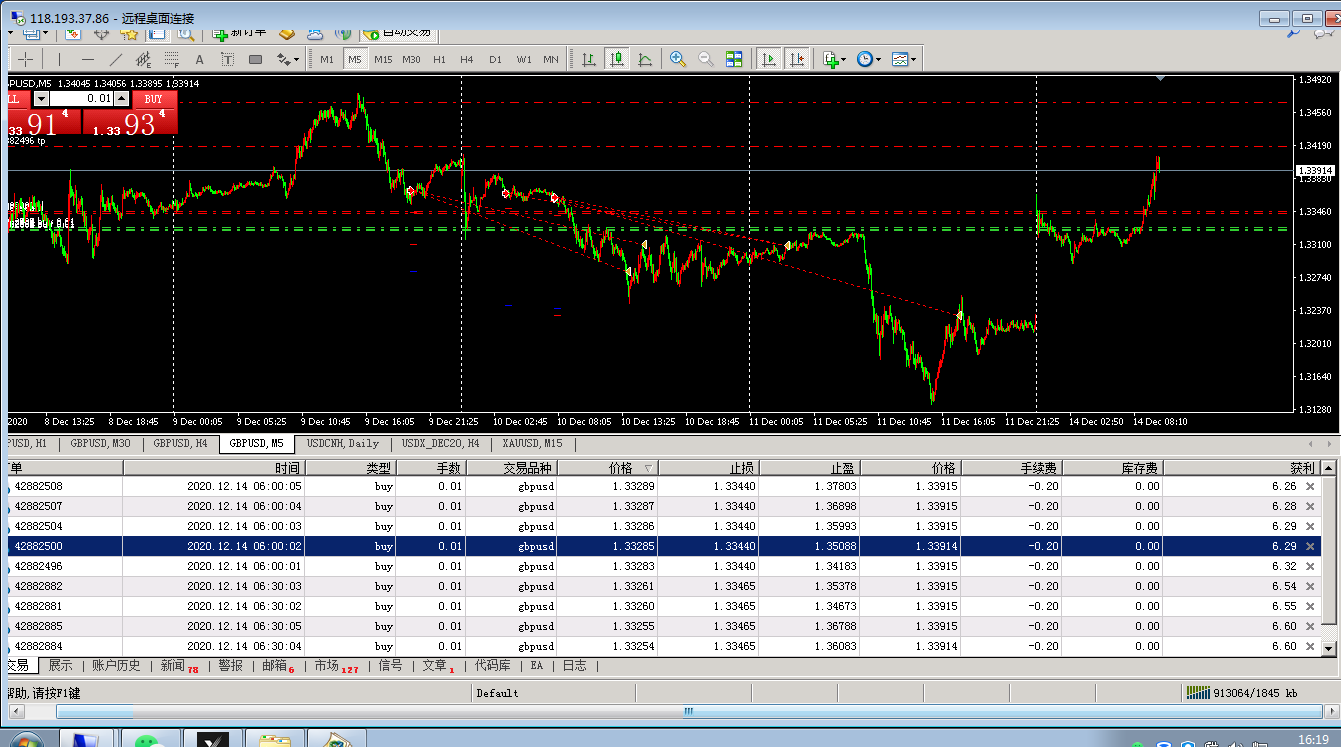Sort by 止损 column header
Viewport: 1341px width, 747px height.
(709, 467)
